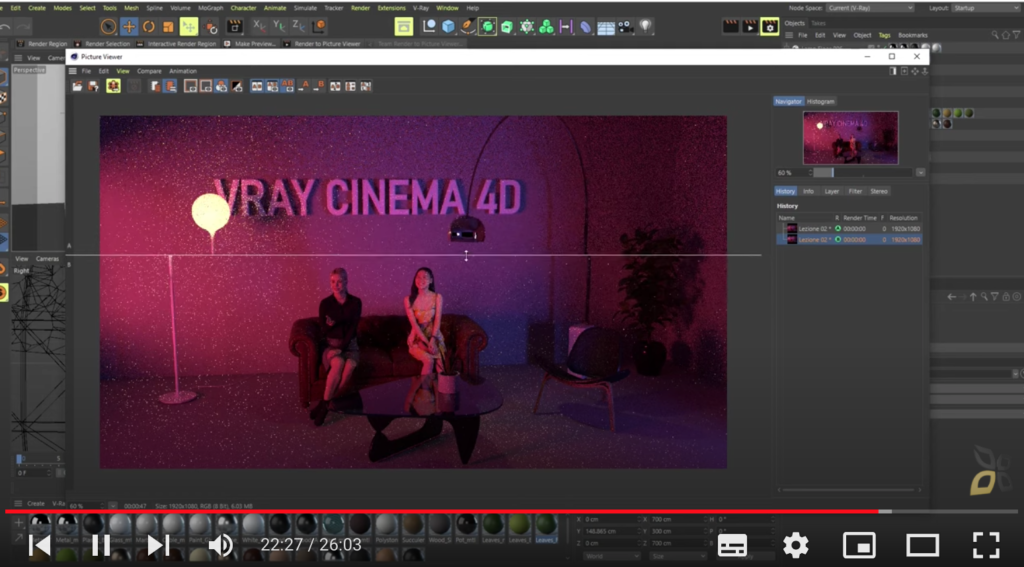Open Picture Viewer Compare menu
The image size is (1024, 567).
point(149,71)
